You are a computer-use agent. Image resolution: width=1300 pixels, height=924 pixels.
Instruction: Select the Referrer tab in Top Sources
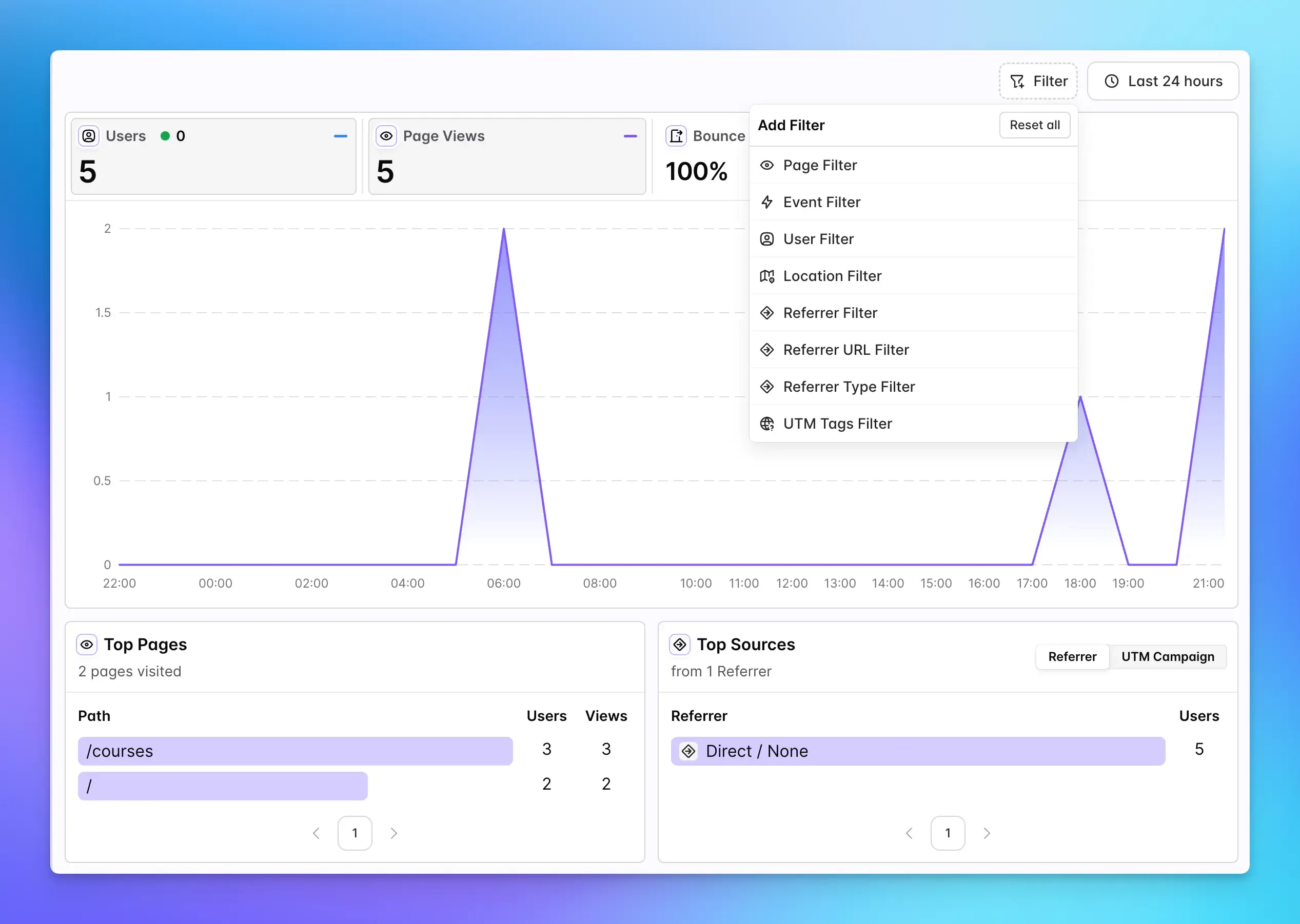pos(1072,656)
